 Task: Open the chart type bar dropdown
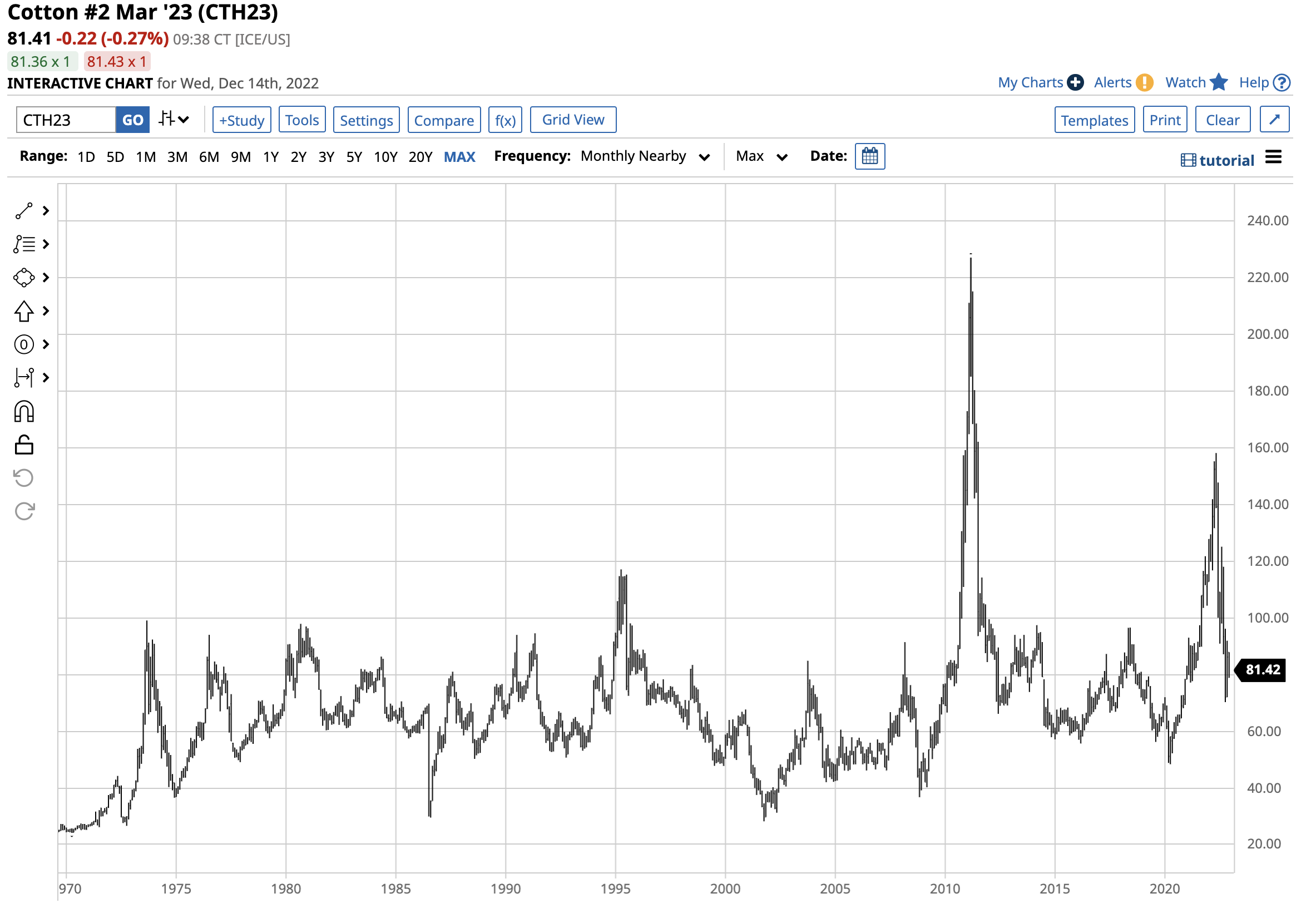[174, 120]
